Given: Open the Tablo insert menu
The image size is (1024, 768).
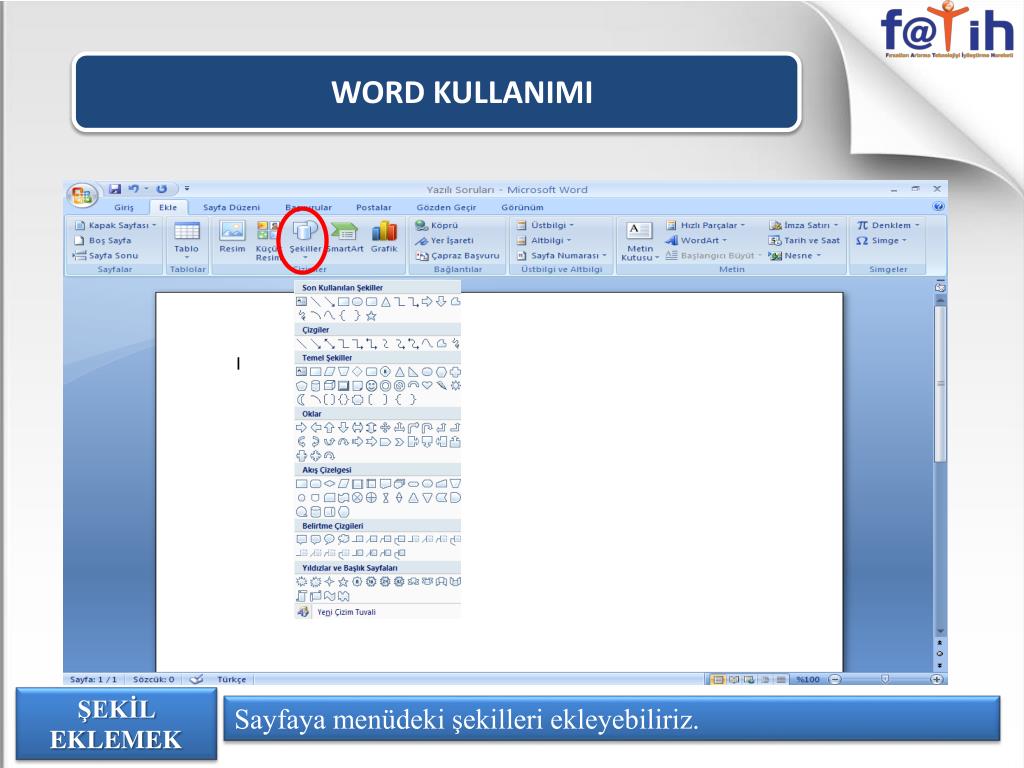Looking at the screenshot, I should tap(186, 239).
